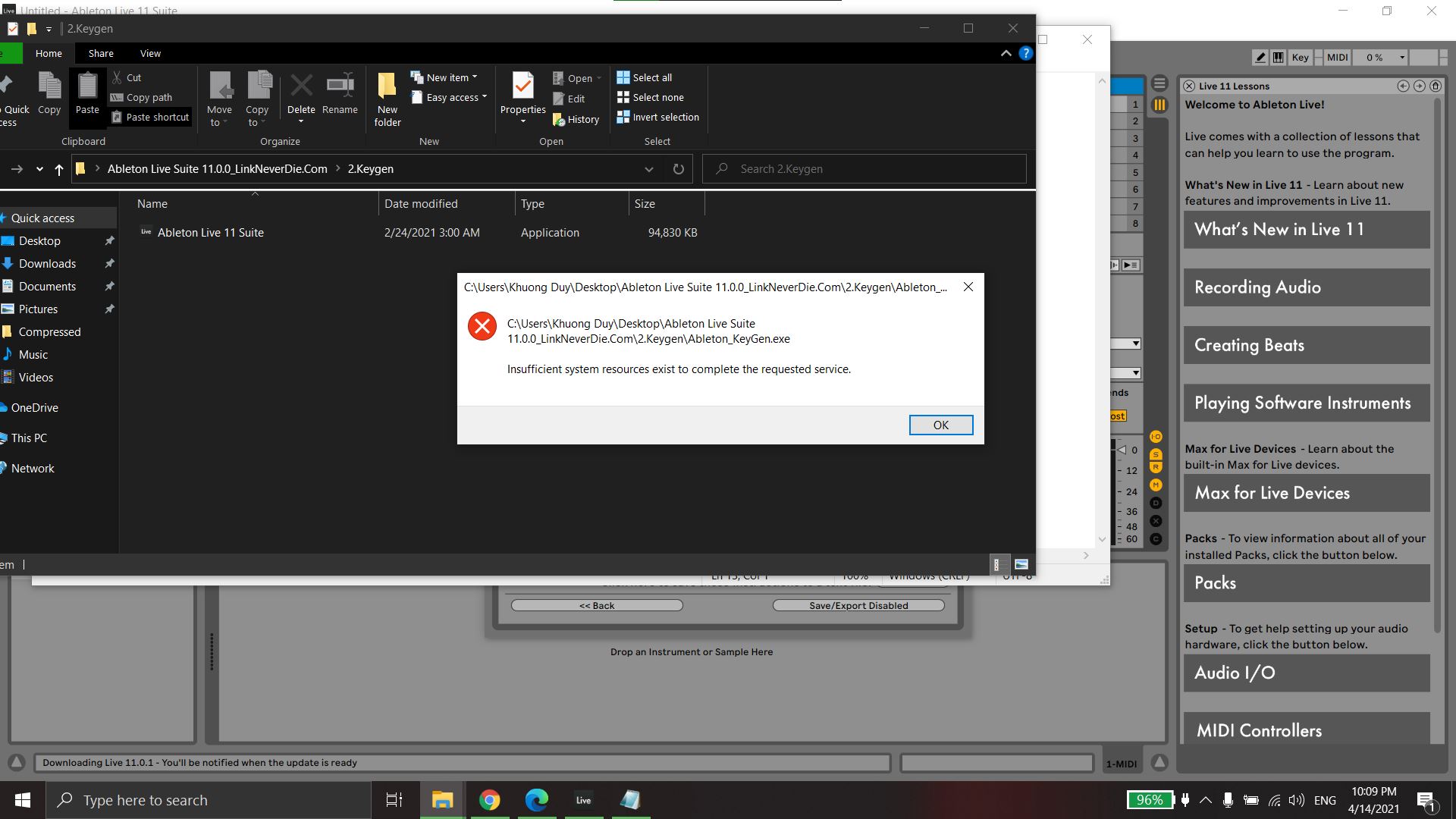Click the refresh icon beside the address bar
Screen dimensions: 1456x819
point(679,169)
